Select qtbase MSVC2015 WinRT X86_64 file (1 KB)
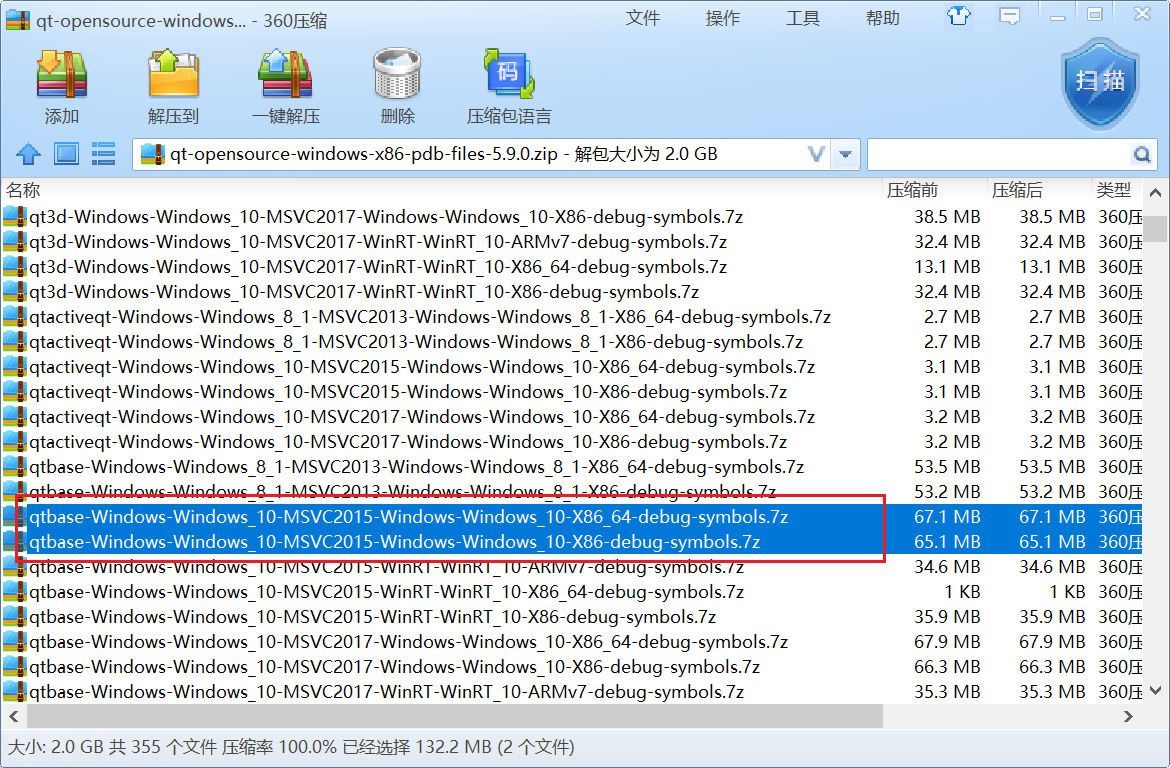 coord(572,592)
